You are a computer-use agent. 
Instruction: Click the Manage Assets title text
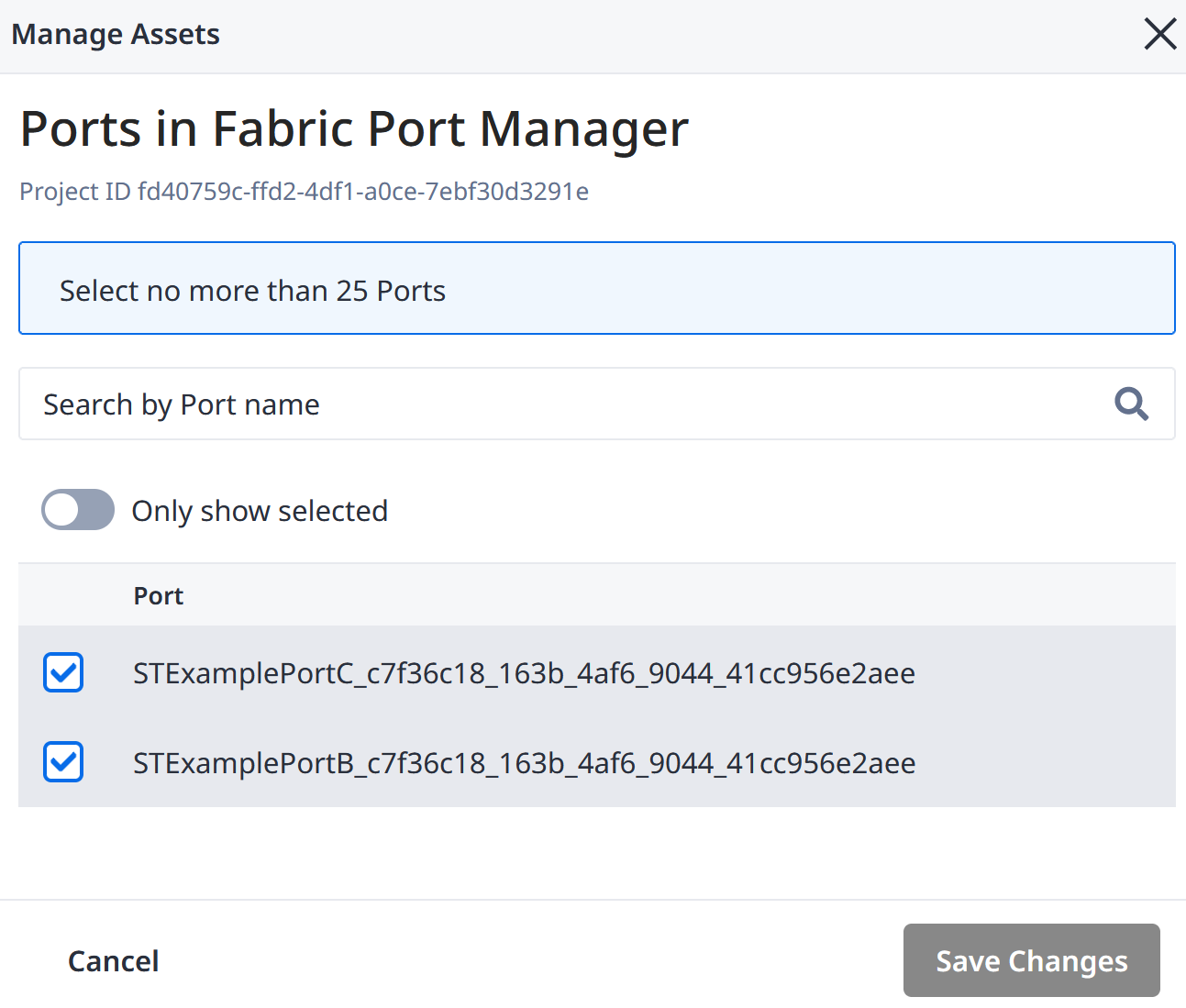116,35
